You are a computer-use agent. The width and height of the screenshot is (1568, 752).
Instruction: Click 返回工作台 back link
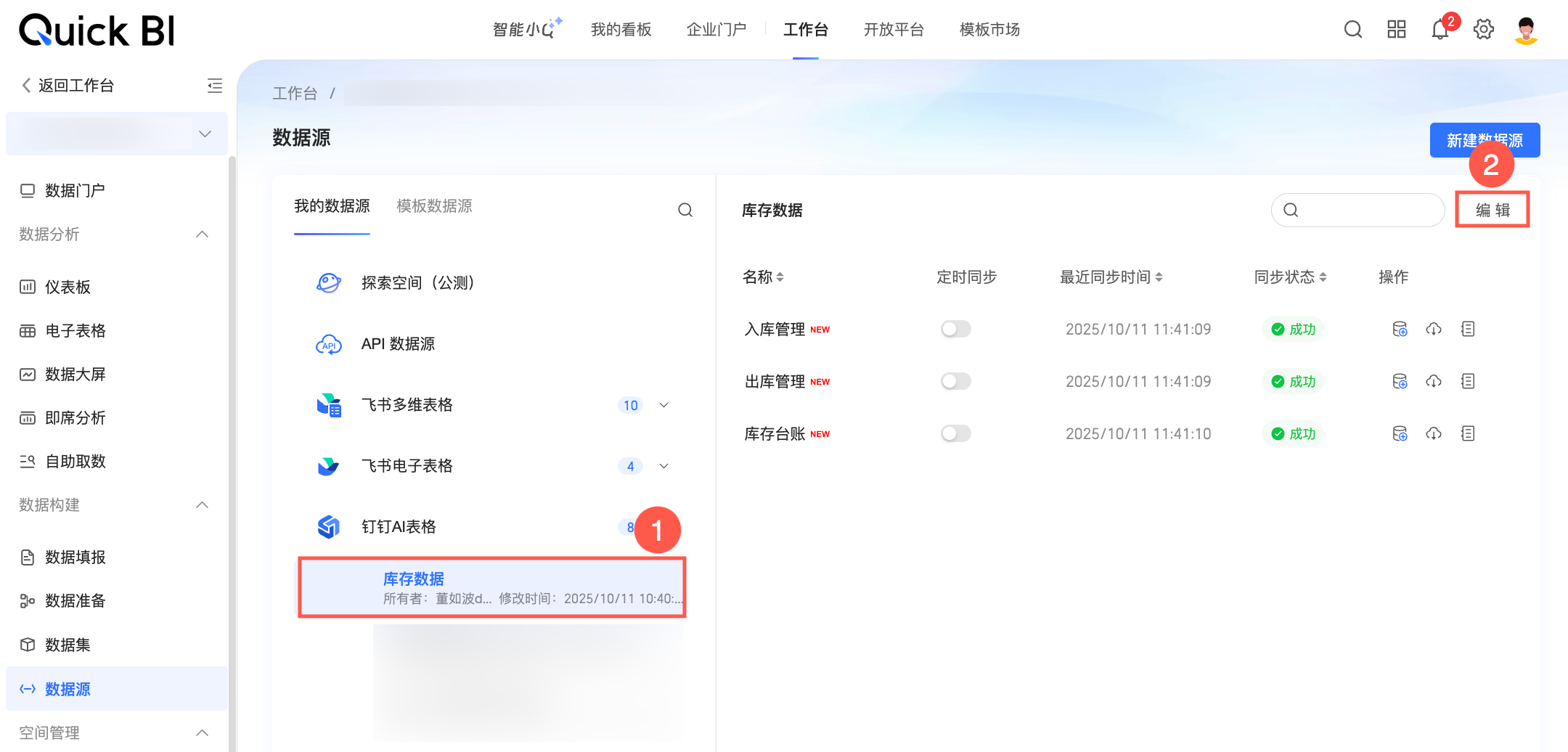68,86
